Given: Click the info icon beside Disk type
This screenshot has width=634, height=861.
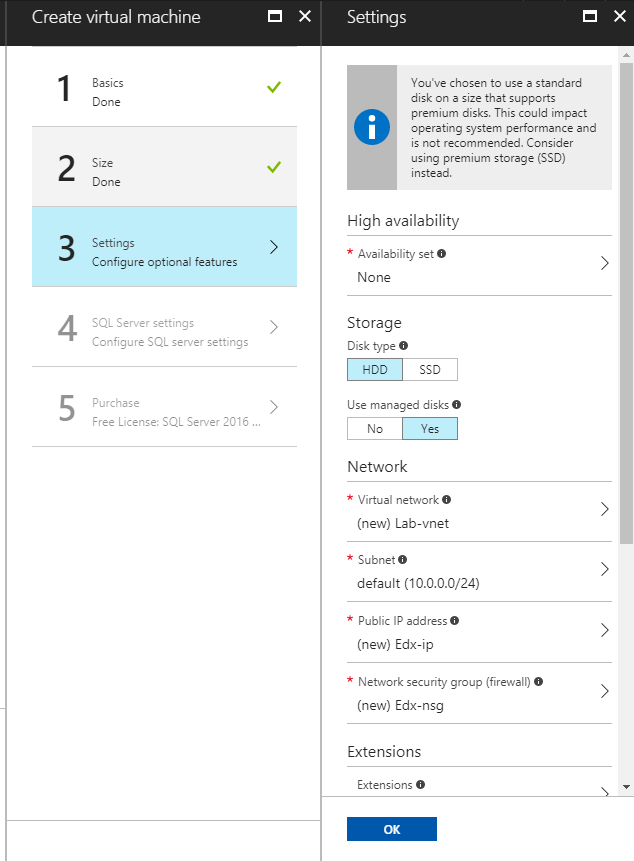Looking at the screenshot, I should coord(403,345).
